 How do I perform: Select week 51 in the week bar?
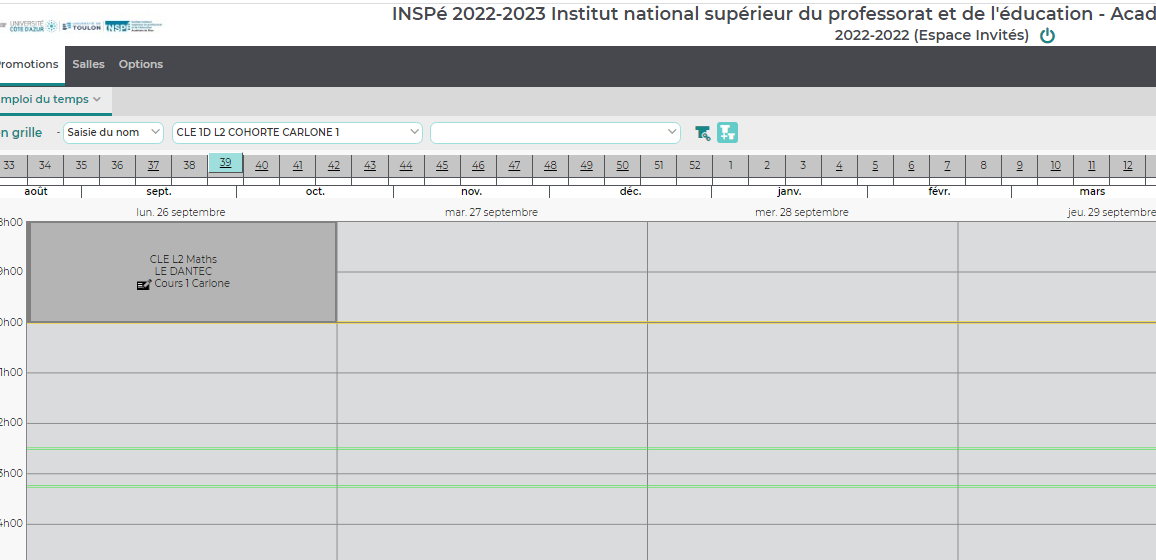coord(659,165)
